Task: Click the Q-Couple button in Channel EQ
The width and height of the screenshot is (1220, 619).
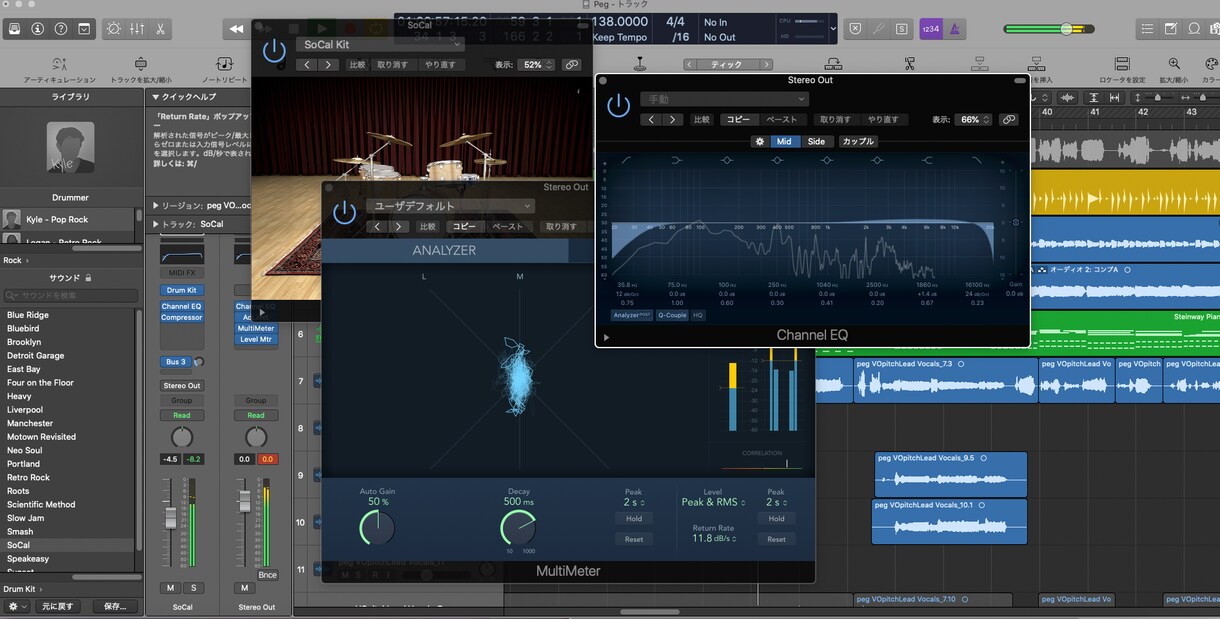Action: pos(672,315)
